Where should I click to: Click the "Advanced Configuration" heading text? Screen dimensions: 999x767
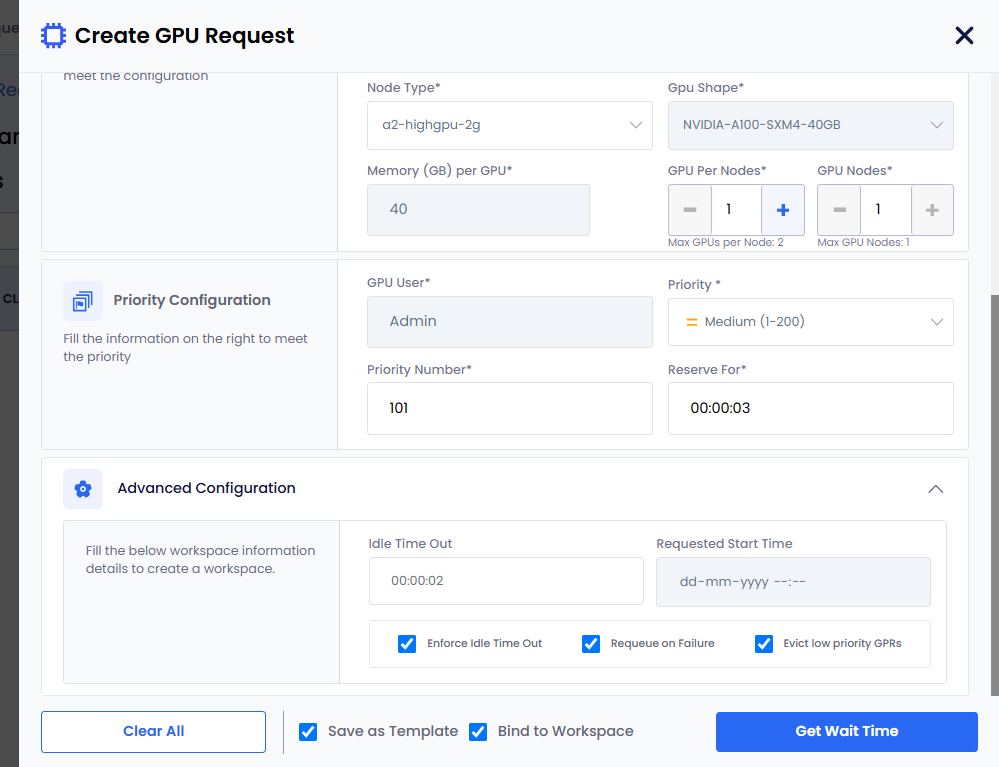(206, 489)
